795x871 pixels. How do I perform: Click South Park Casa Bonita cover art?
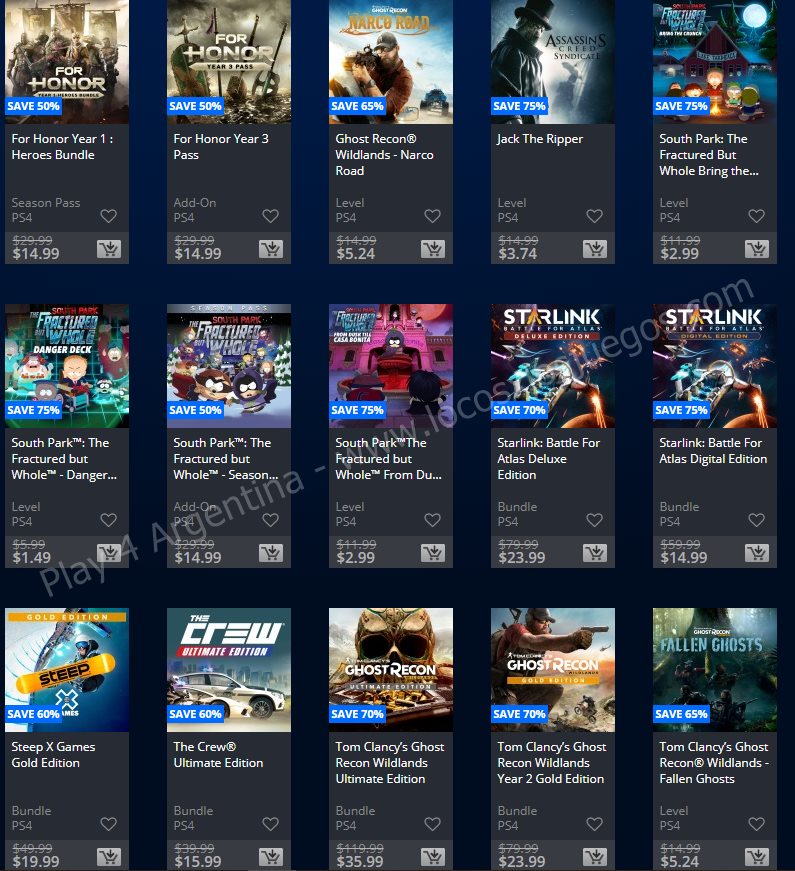coord(391,365)
